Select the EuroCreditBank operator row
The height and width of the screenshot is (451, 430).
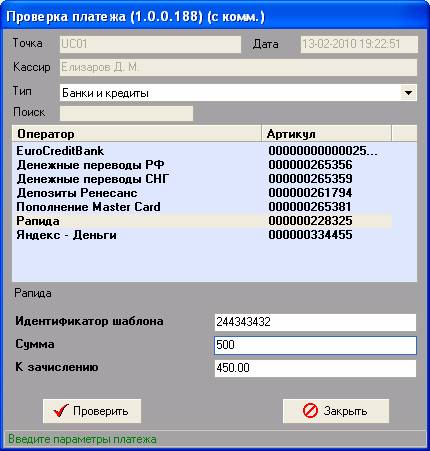pyautogui.click(x=202, y=151)
